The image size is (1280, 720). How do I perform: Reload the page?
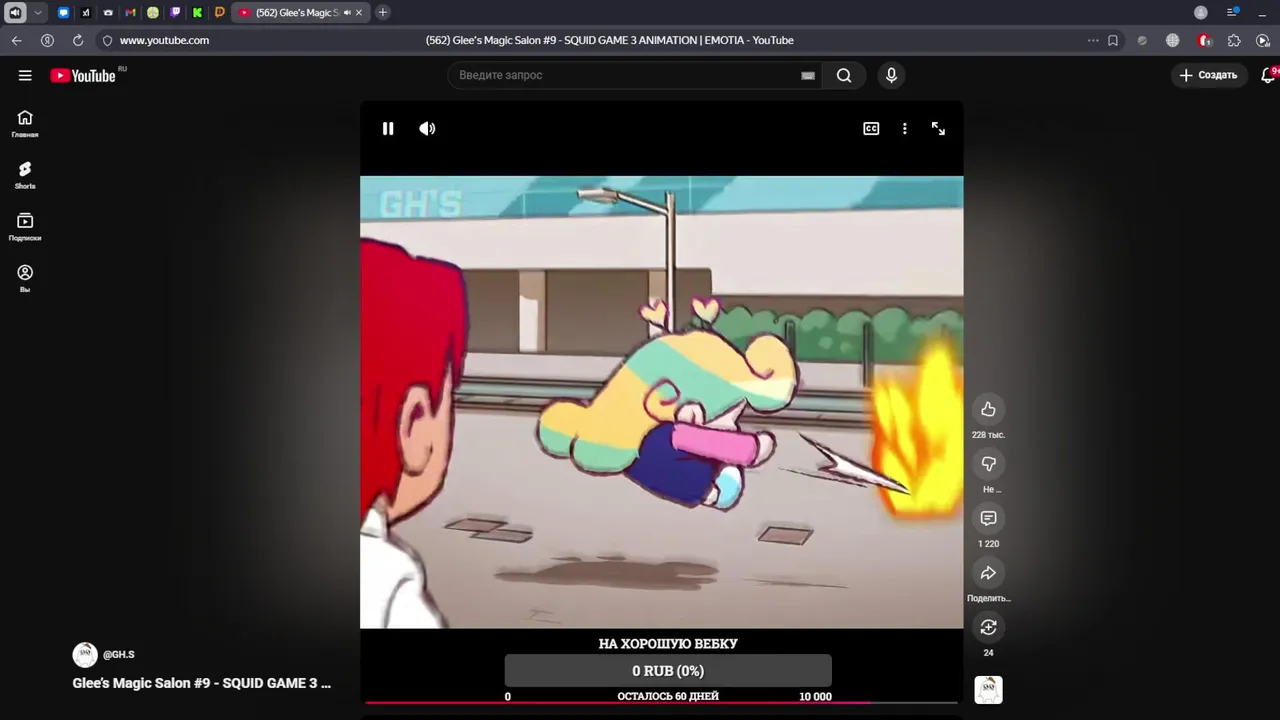tap(77, 40)
